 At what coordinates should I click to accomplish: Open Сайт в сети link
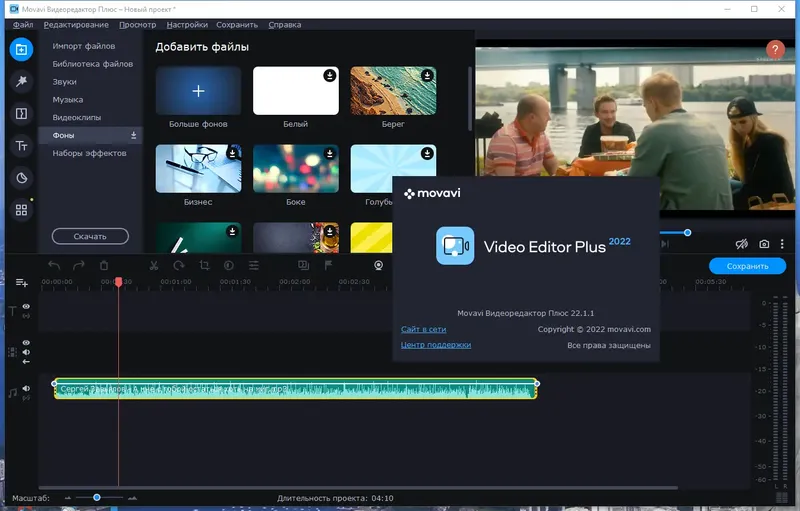423,329
